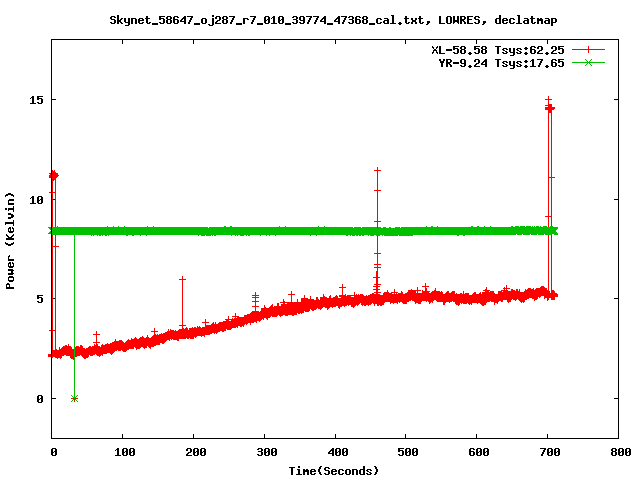
Task: Click the Time(Seconds) x-axis label
Action: 334,470
